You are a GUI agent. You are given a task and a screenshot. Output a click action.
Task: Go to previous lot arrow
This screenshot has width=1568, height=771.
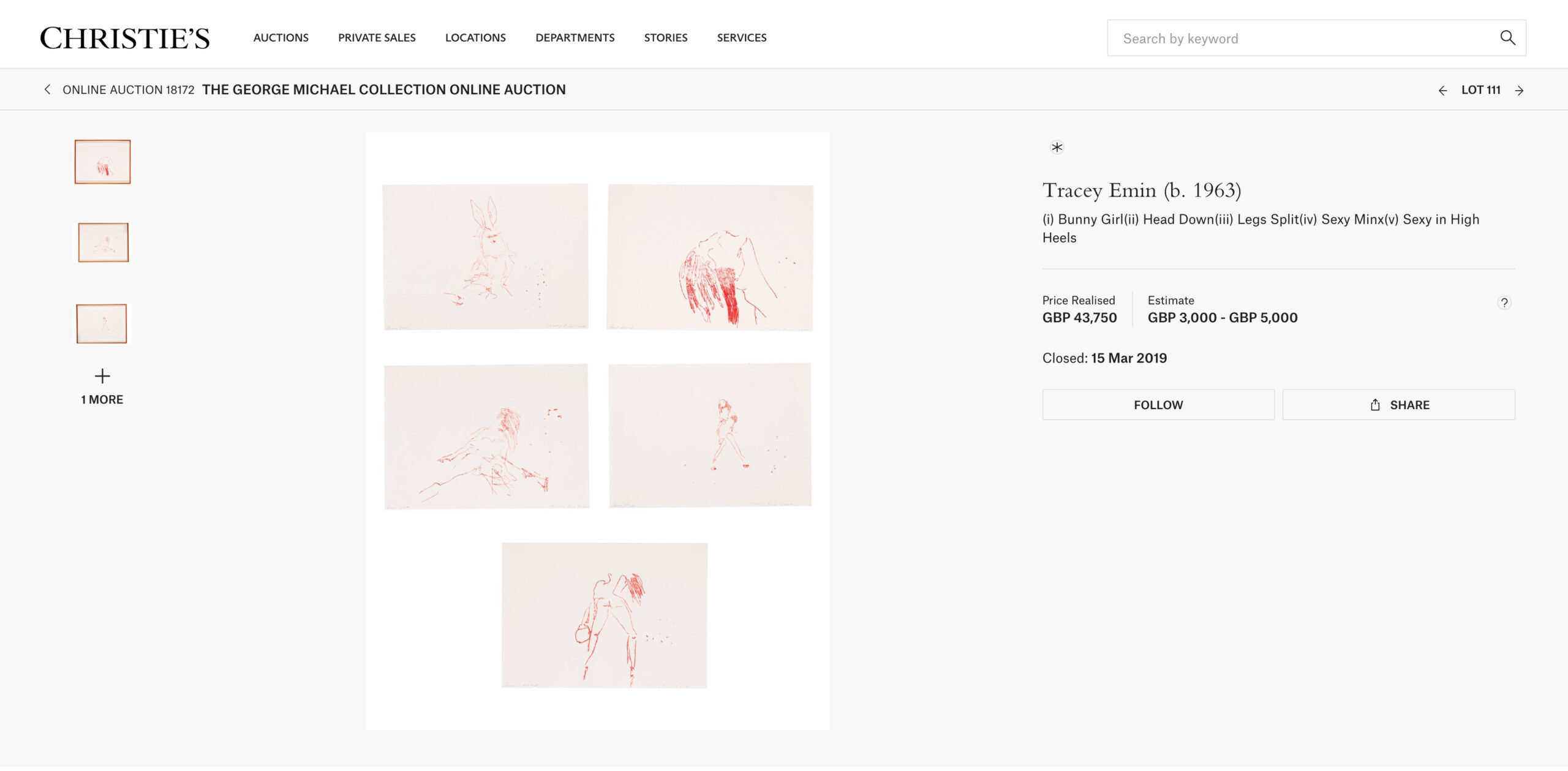pyautogui.click(x=1442, y=91)
